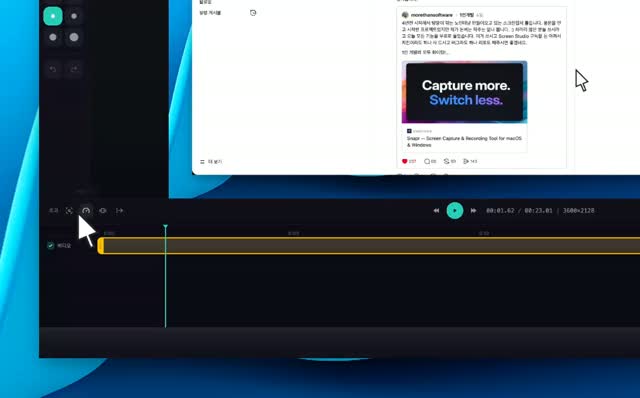Screen dimensions: 640x398
Task: Open the morethansoftware profile name
Action: pyautogui.click(x=432, y=15)
